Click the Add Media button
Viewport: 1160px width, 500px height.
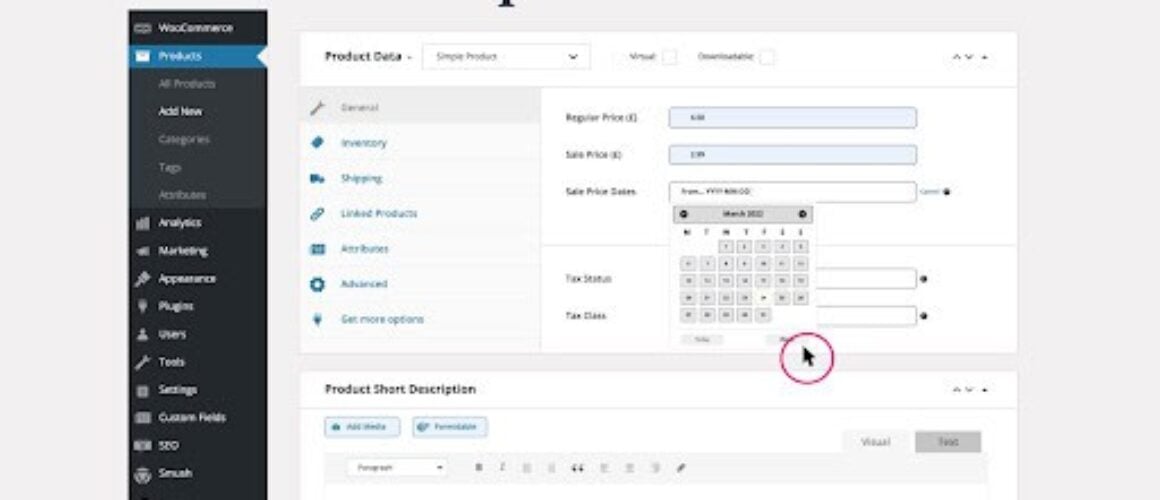[362, 427]
